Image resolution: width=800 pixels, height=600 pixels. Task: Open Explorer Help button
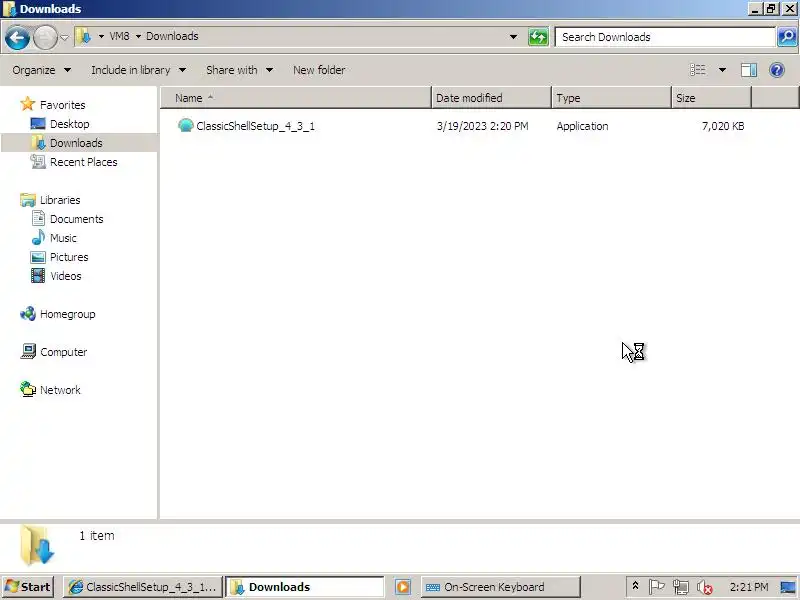tap(777, 70)
